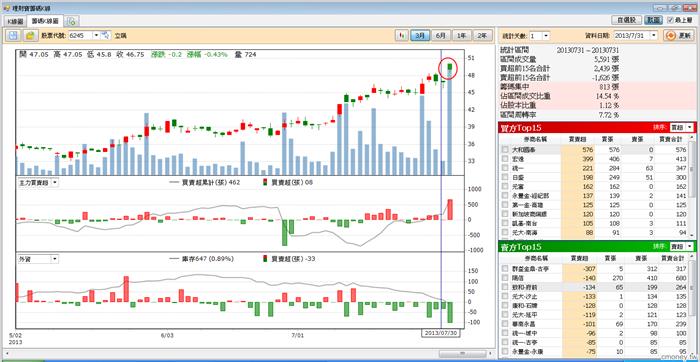
Task: Check the sell-side broker row with -133
Action: point(505,295)
